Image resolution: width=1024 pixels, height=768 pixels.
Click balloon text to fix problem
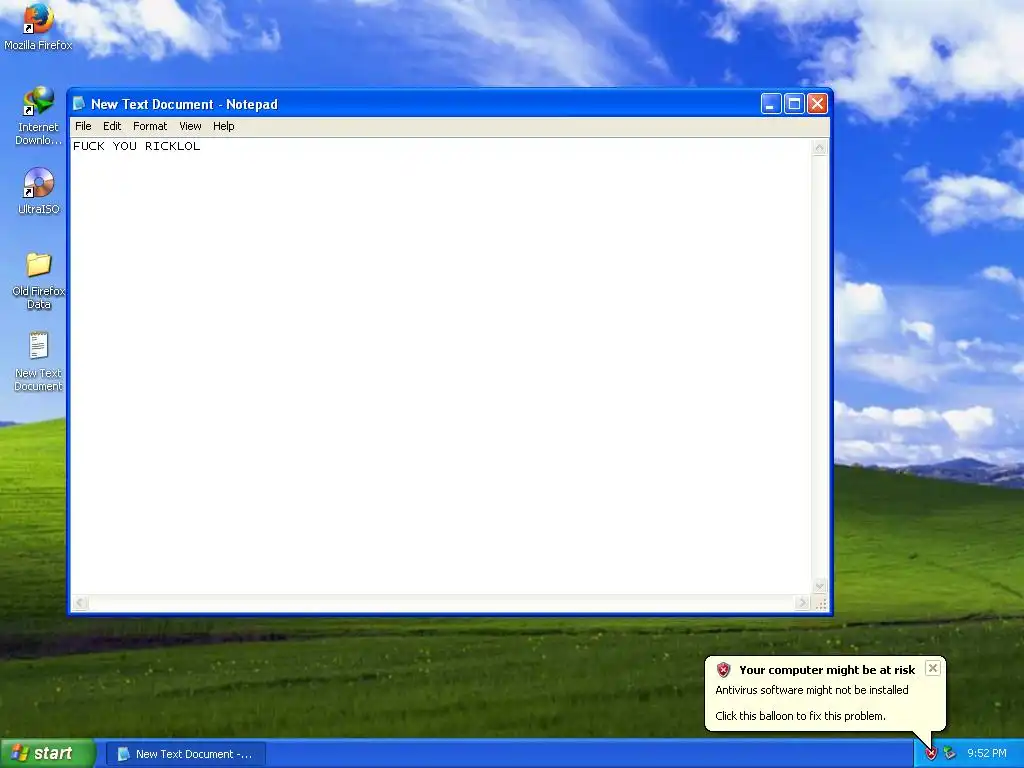tap(800, 716)
